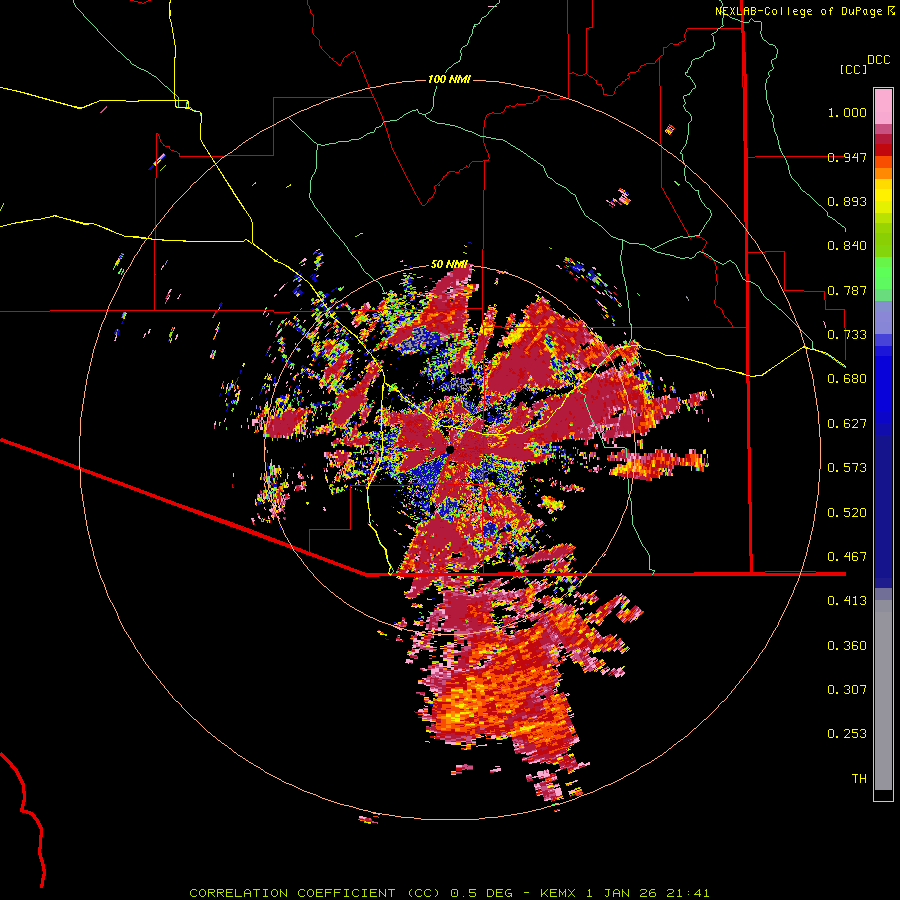Image resolution: width=900 pixels, height=900 pixels.
Task: Click the 100 NMI range ring label
Action: pyautogui.click(x=449, y=79)
